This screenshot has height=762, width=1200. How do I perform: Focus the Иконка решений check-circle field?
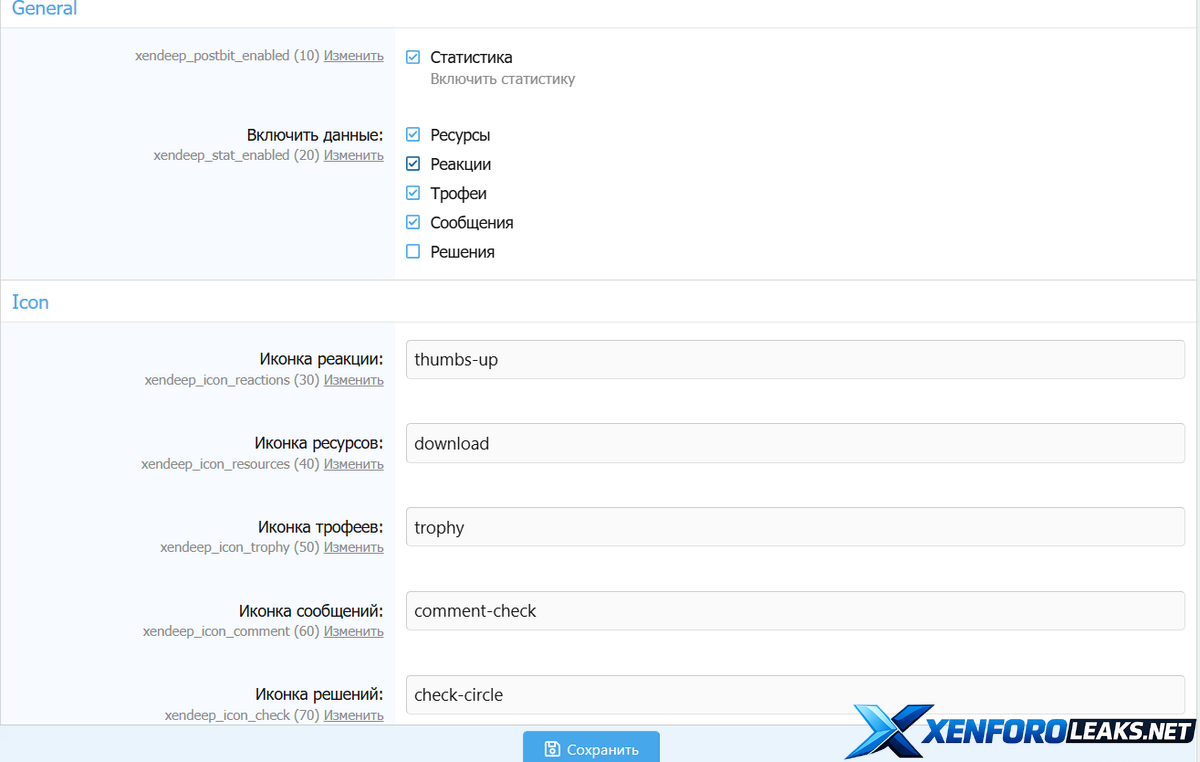(x=794, y=695)
